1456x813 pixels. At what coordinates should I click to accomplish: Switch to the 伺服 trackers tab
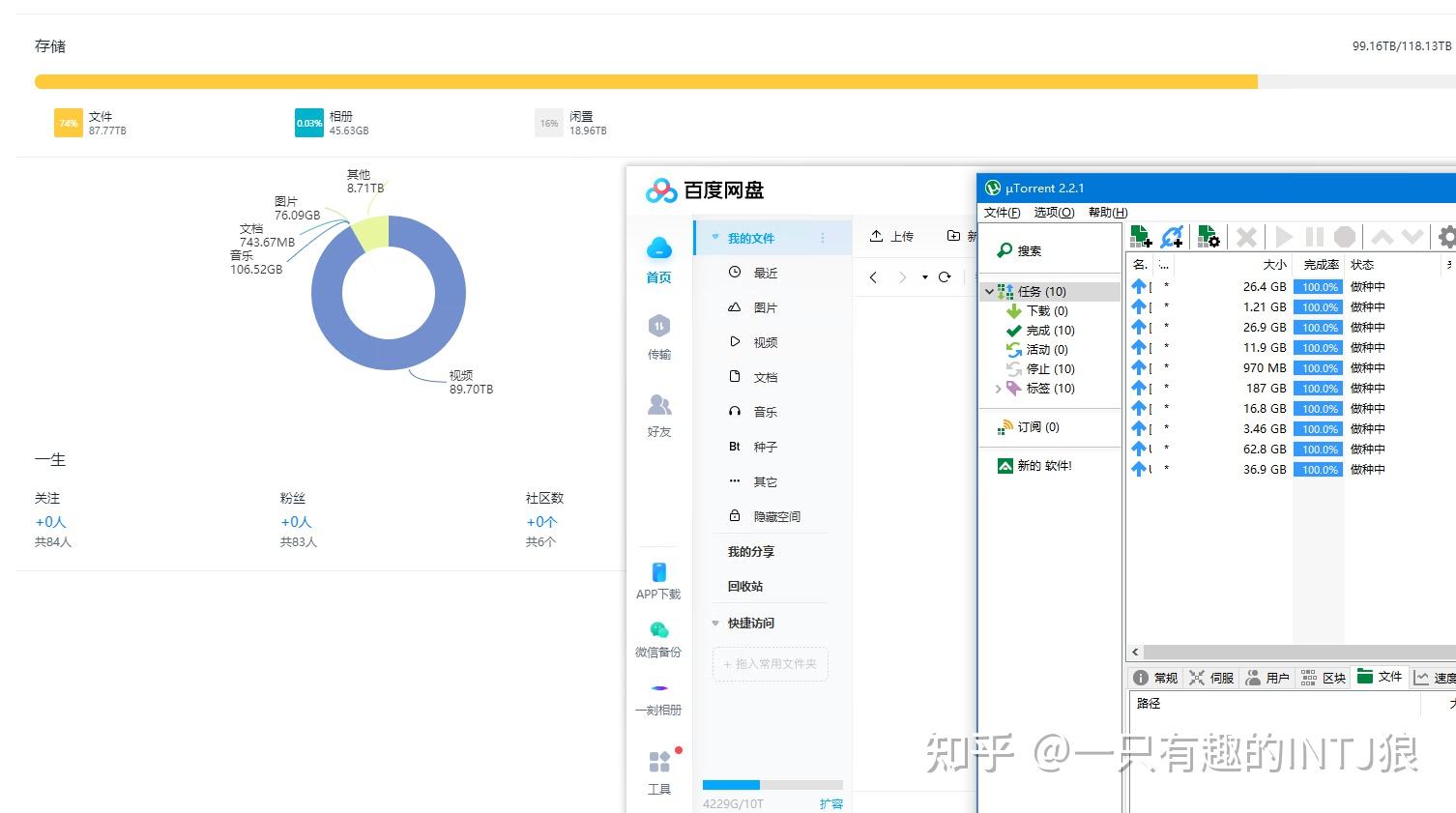[1211, 678]
